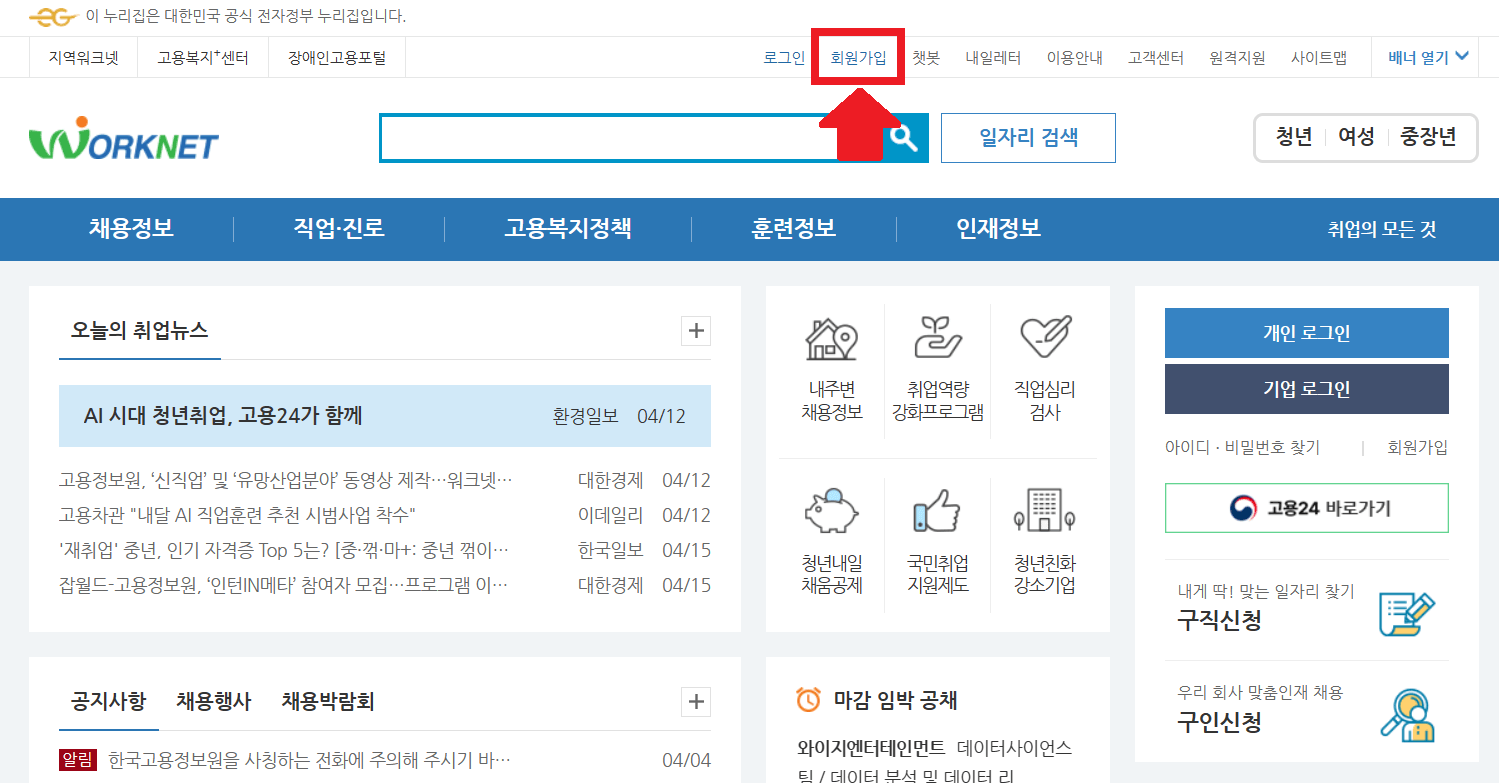Screen dimensions: 1499x783
Task: Expand notices list using plus button
Action: click(695, 702)
